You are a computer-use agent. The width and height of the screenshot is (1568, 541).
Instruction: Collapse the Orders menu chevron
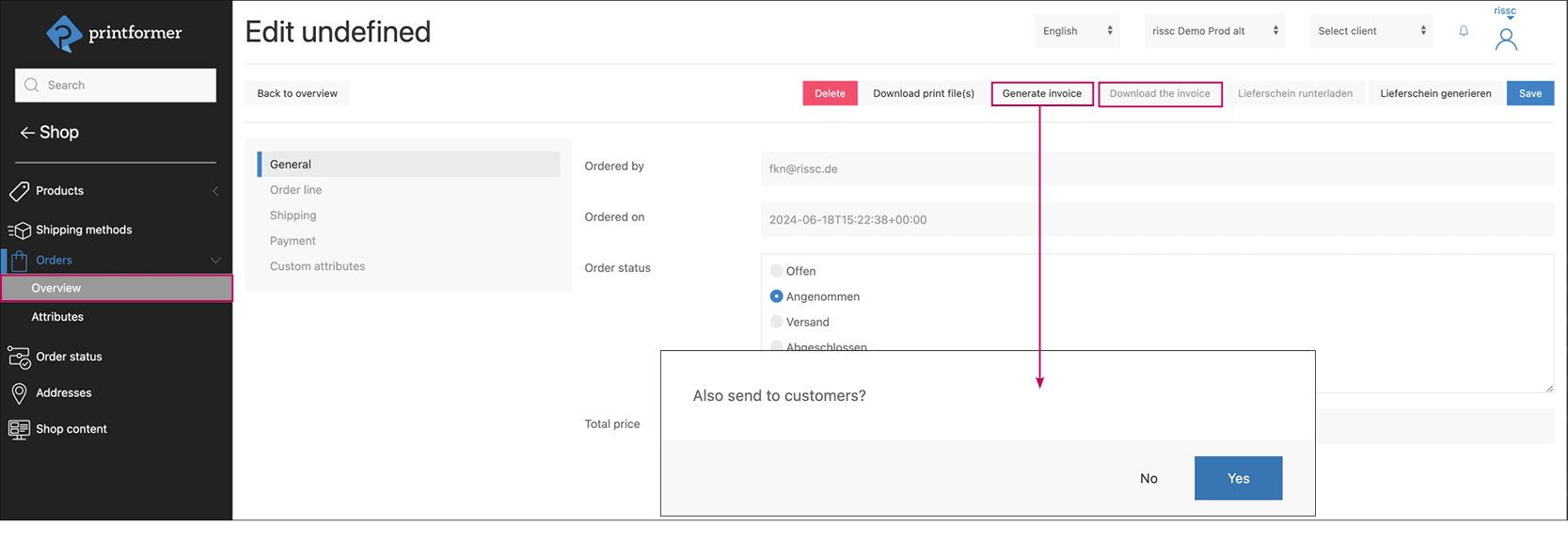tap(215, 261)
